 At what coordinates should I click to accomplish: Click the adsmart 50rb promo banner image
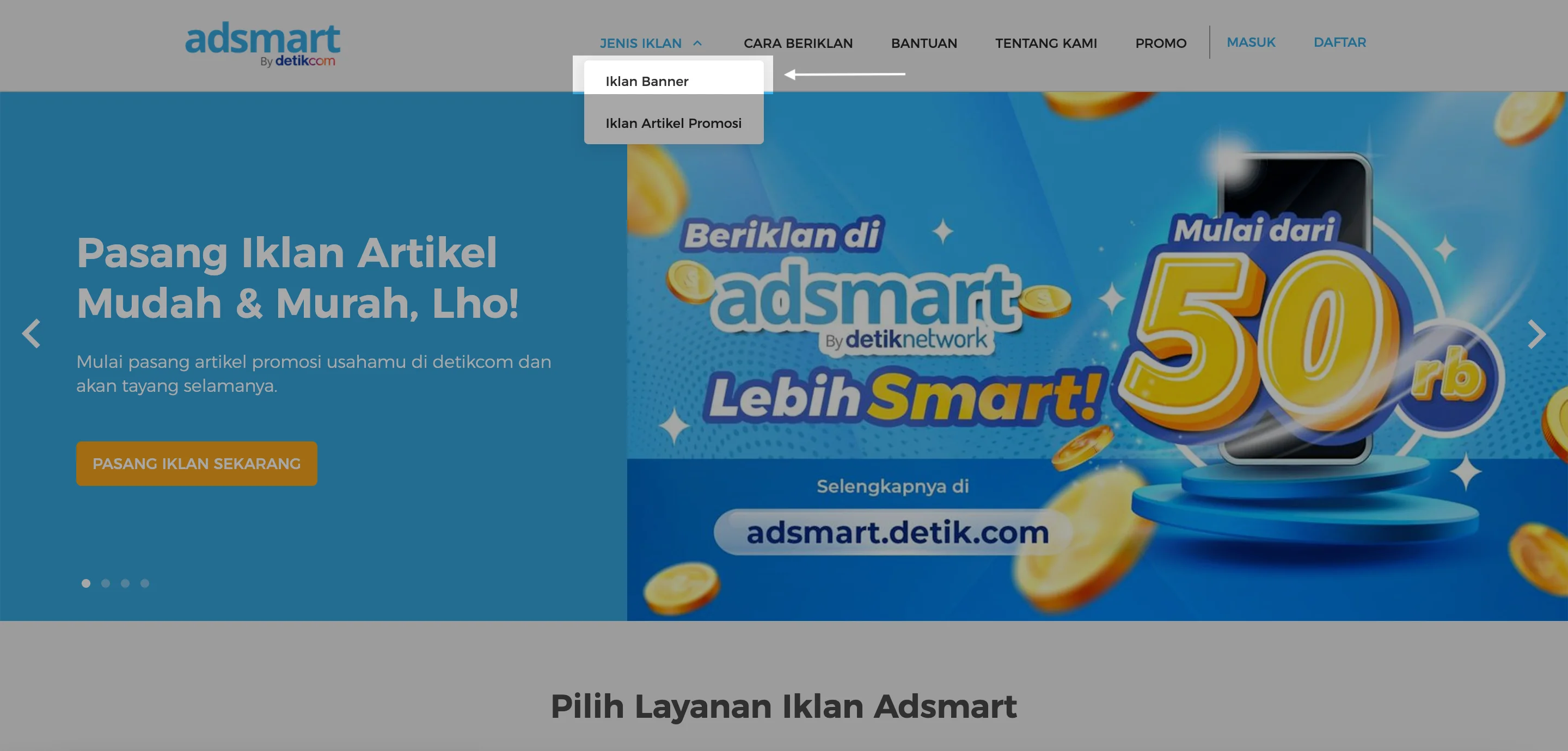1097,356
